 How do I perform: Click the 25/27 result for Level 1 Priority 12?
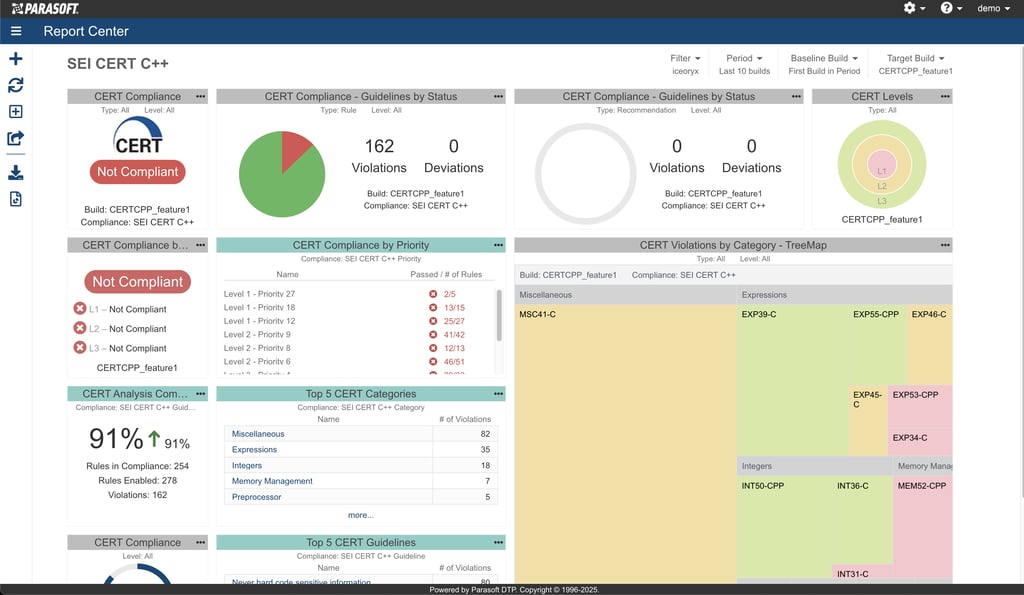click(454, 321)
